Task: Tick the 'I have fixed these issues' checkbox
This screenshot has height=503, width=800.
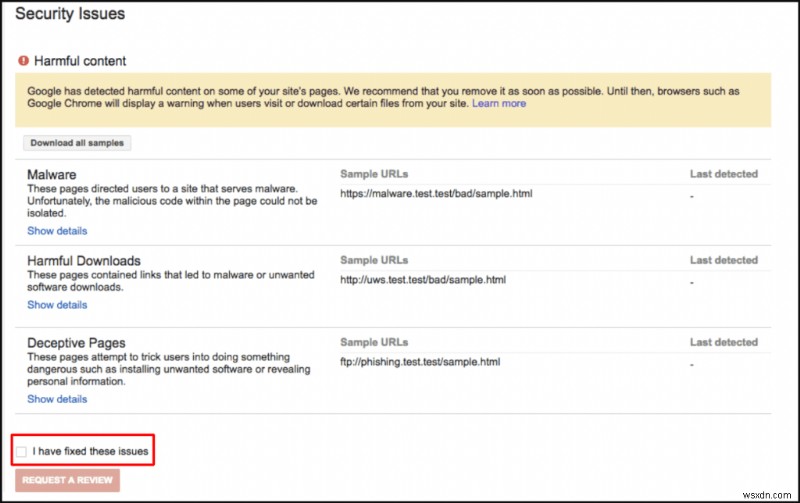Action: 22,452
